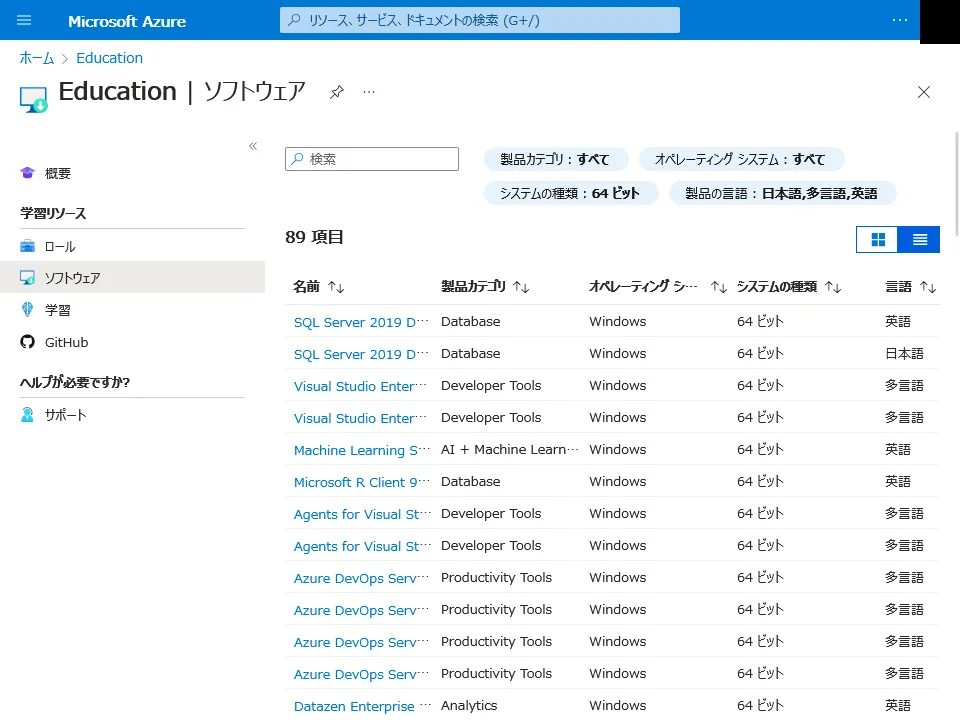Click the 概要 graduation cap icon
Image resolution: width=960 pixels, height=720 pixels.
(x=28, y=173)
